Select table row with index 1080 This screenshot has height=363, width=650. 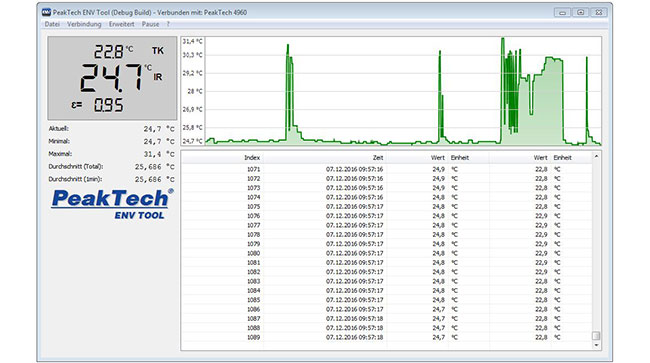(x=387, y=253)
